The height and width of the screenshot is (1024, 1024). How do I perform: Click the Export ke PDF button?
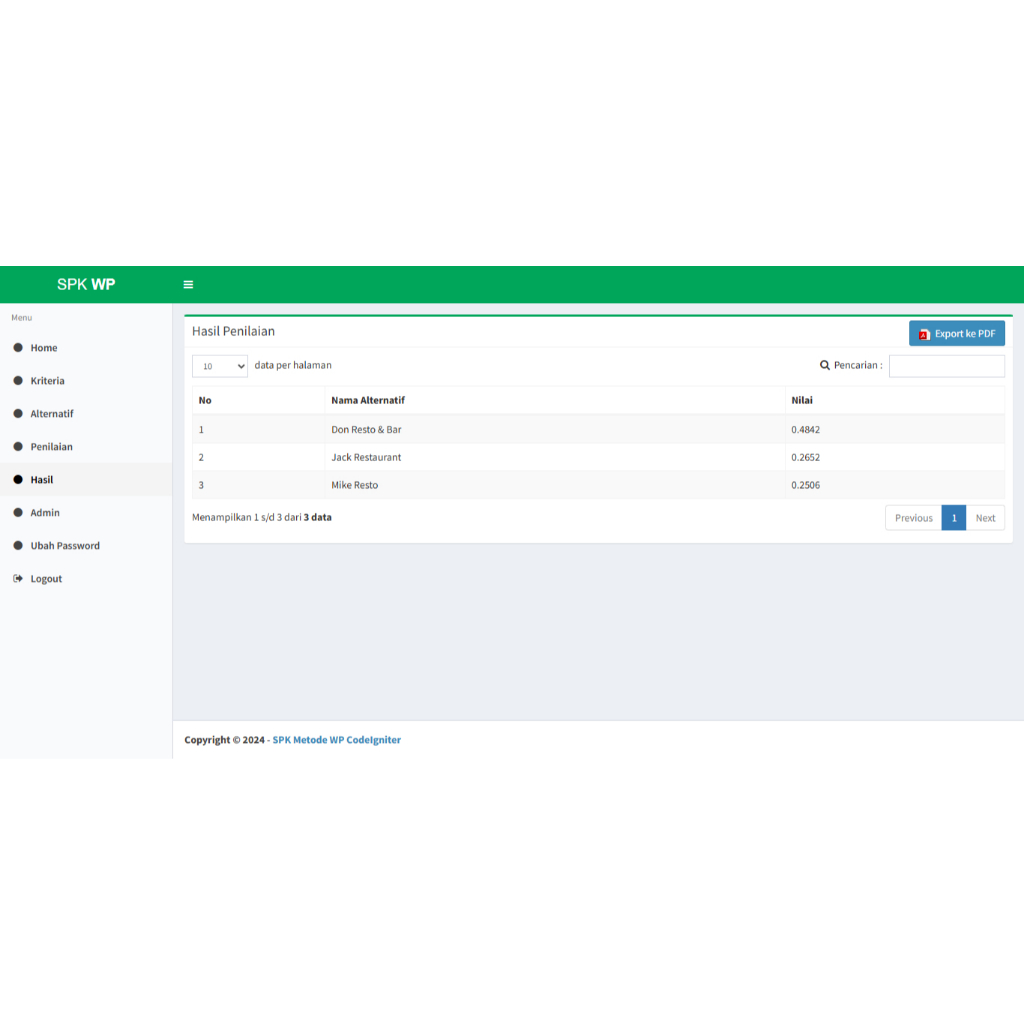point(957,334)
